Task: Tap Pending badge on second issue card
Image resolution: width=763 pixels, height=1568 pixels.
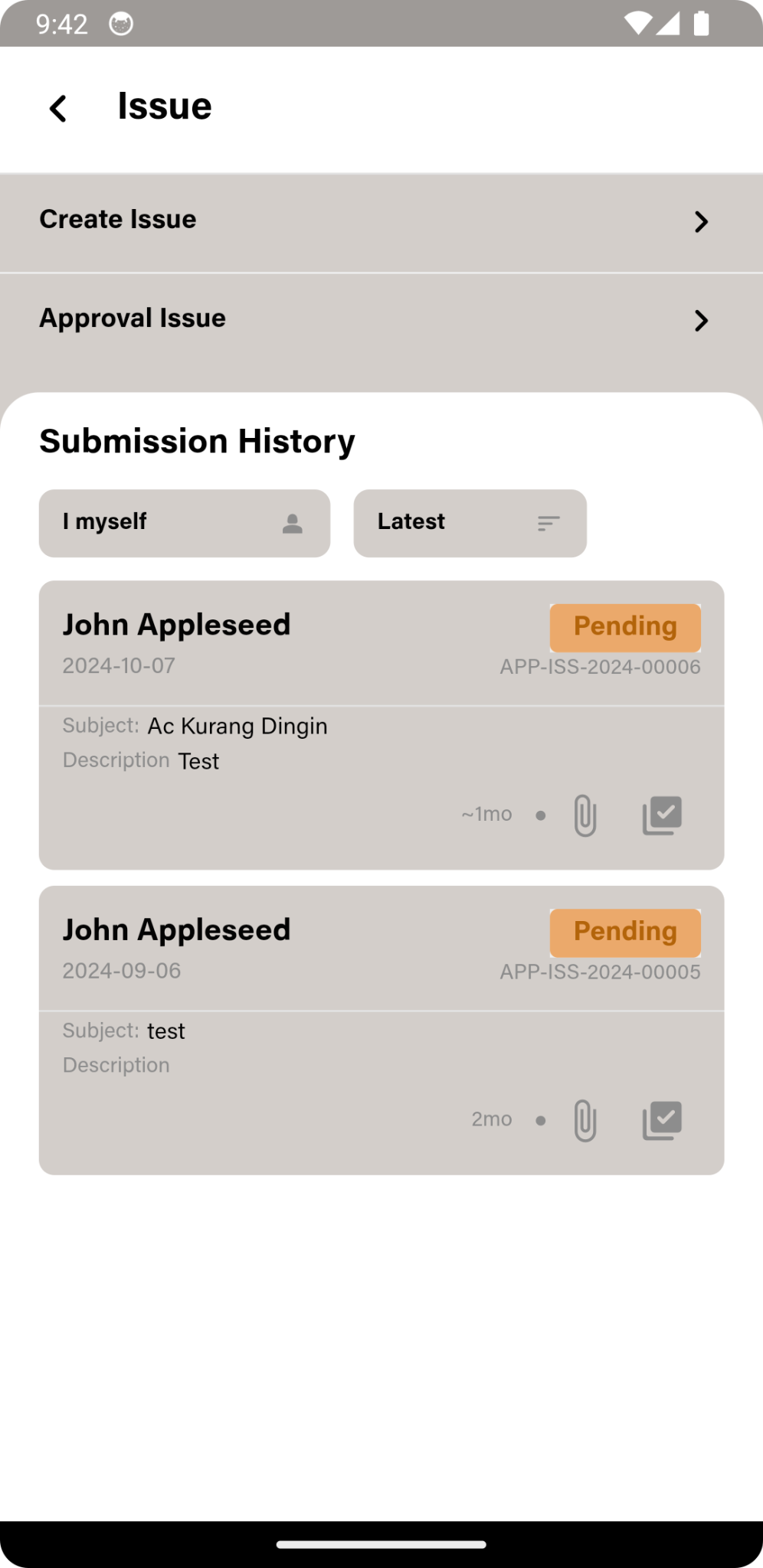Action: coord(625,932)
